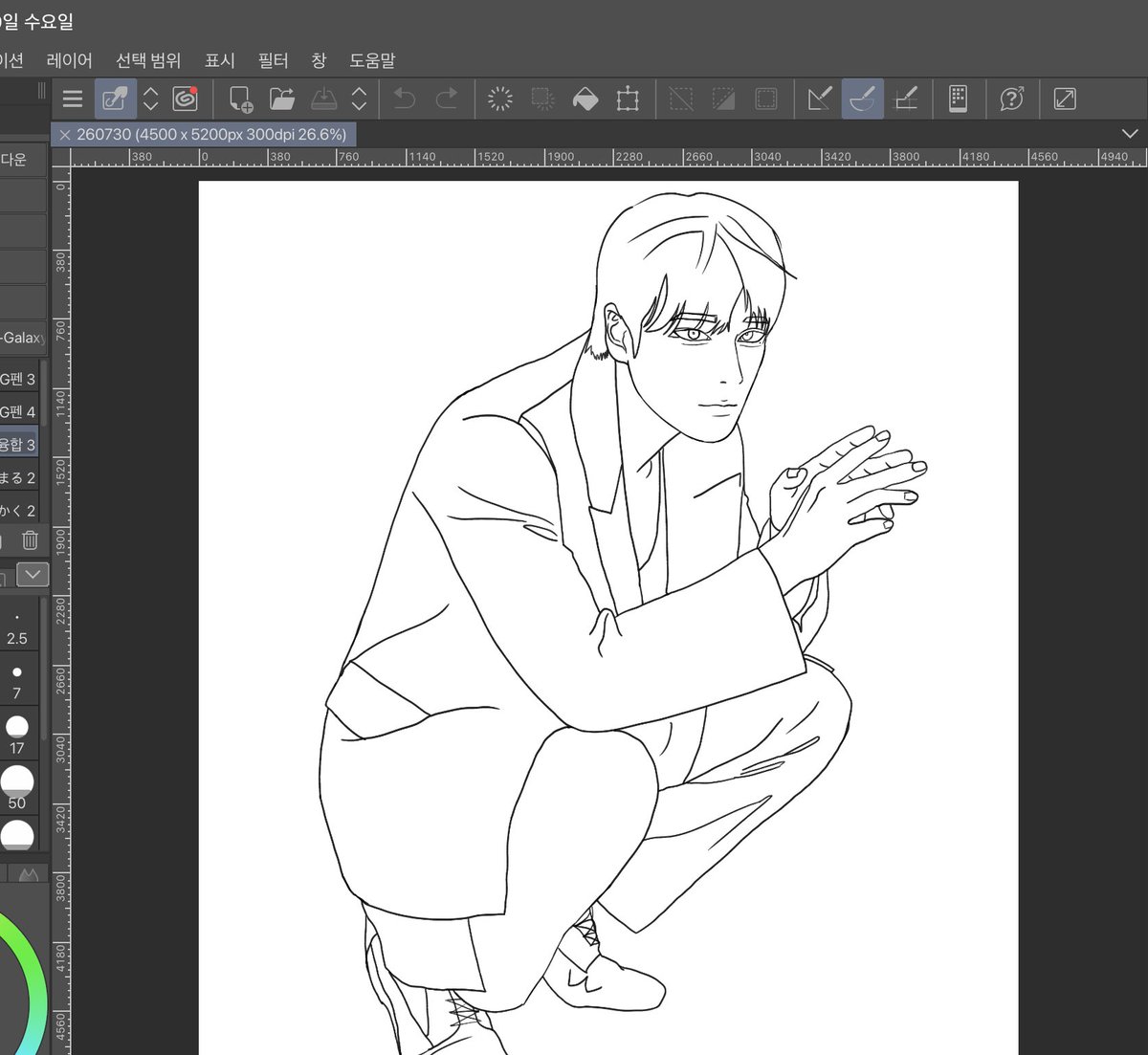Open the Clip Studio support help icon
This screenshot has height=1055, width=1148.
(1011, 99)
